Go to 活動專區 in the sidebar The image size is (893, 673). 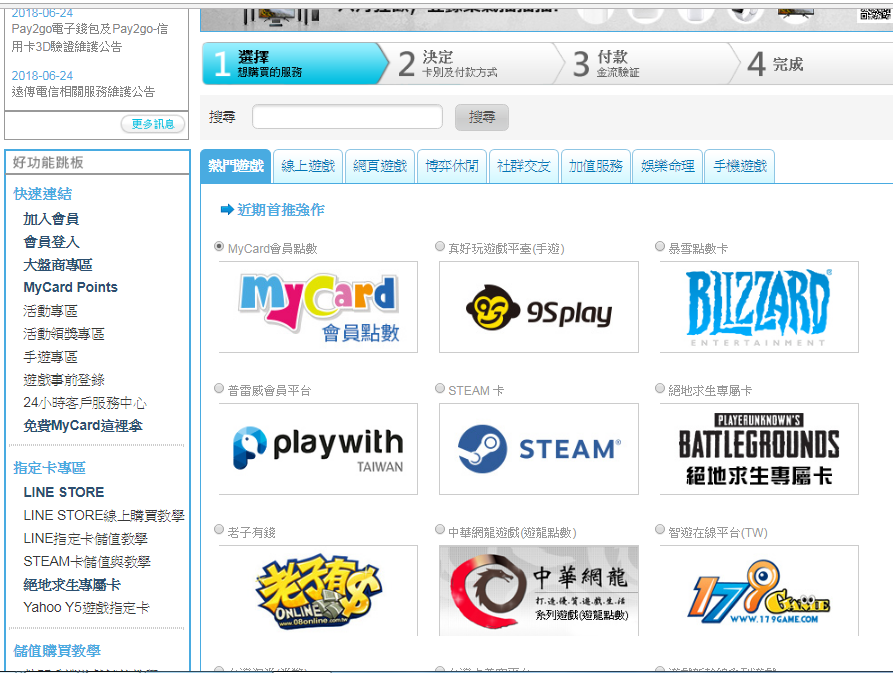51,311
